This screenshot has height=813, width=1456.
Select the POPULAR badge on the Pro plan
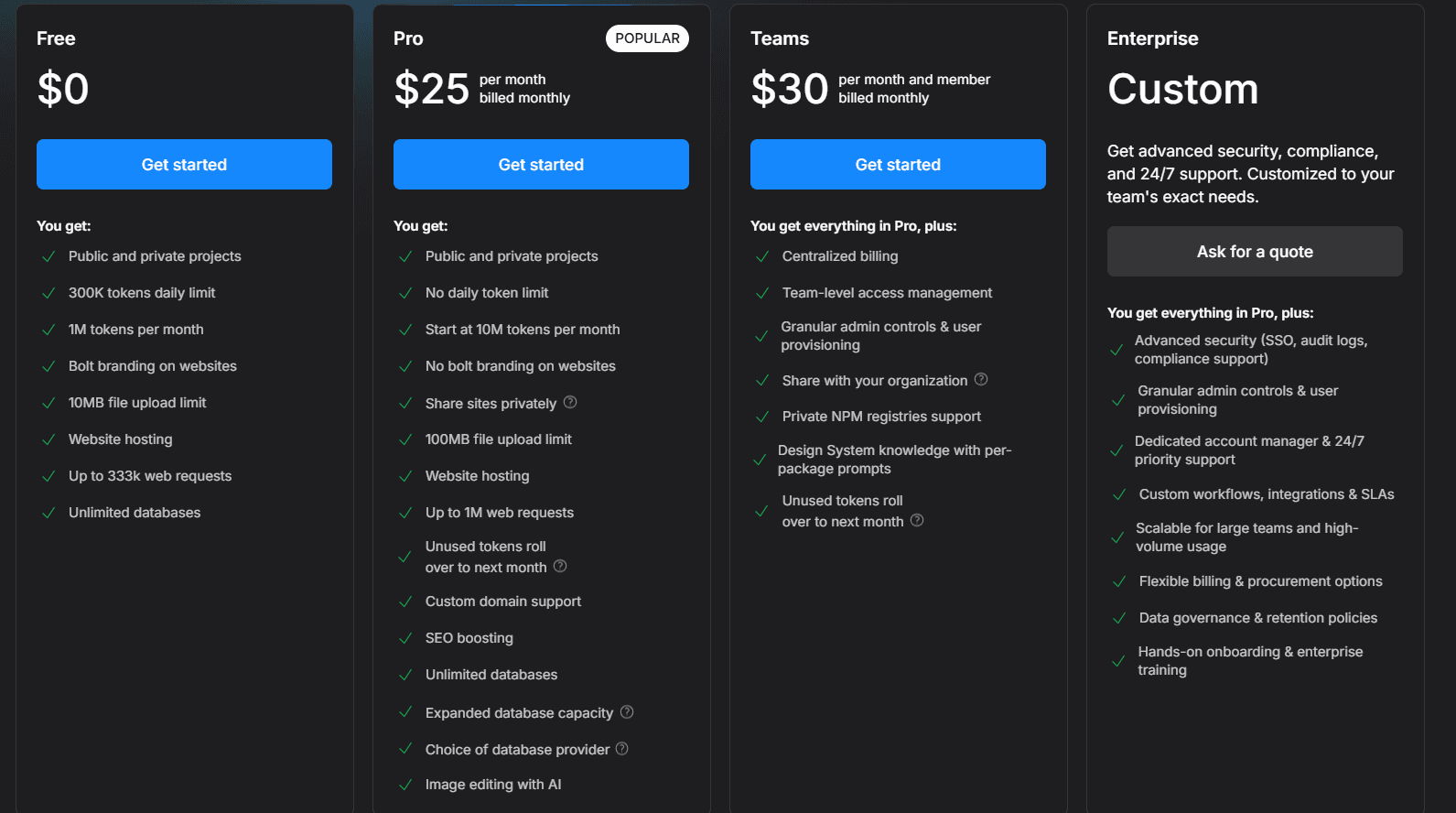pyautogui.click(x=647, y=38)
